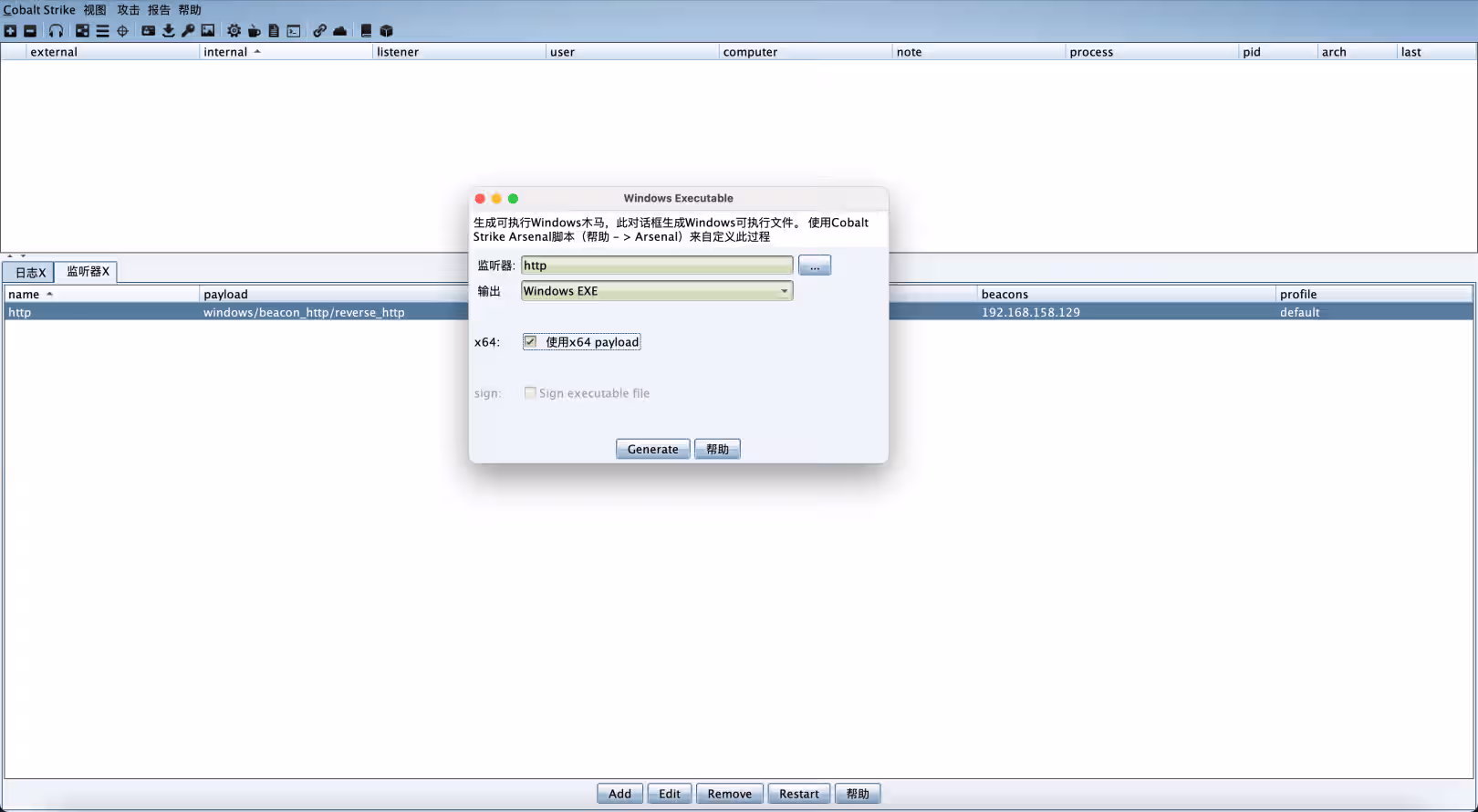This screenshot has height=812, width=1478.
Task: Click the chain link icon in toolbar
Action: pyautogui.click(x=319, y=31)
